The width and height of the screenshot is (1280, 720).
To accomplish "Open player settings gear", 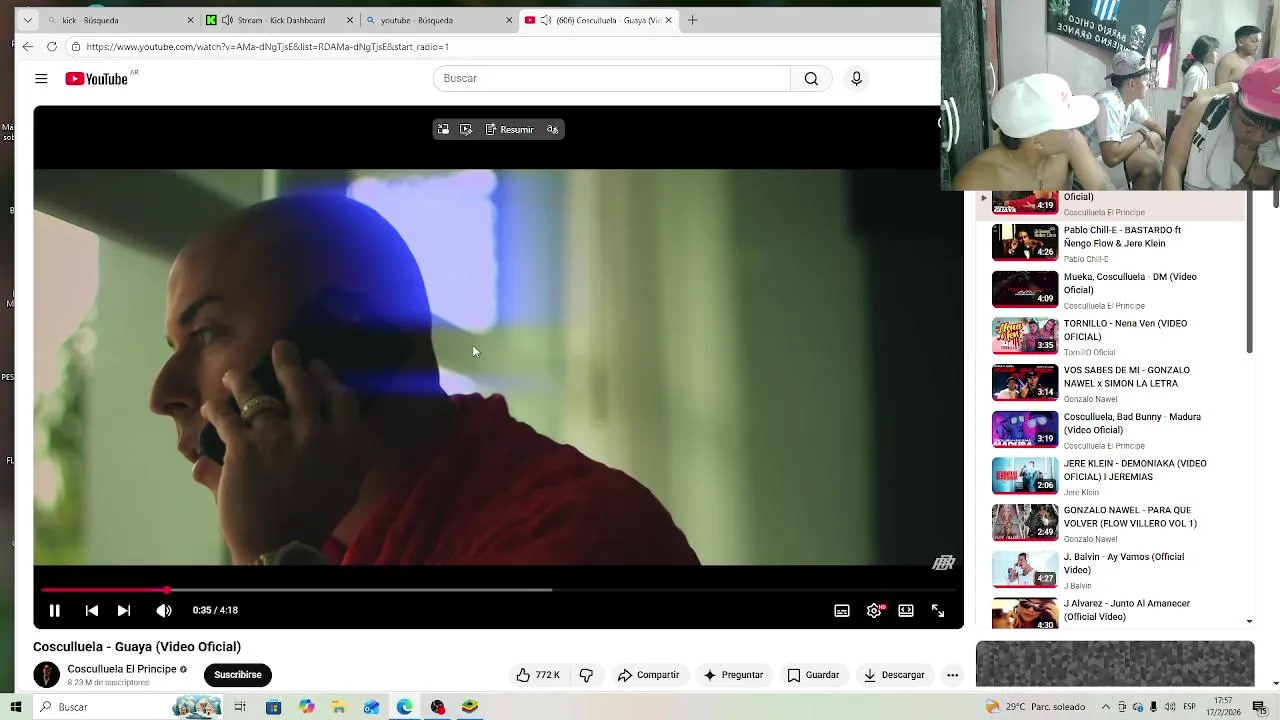I will point(874,610).
